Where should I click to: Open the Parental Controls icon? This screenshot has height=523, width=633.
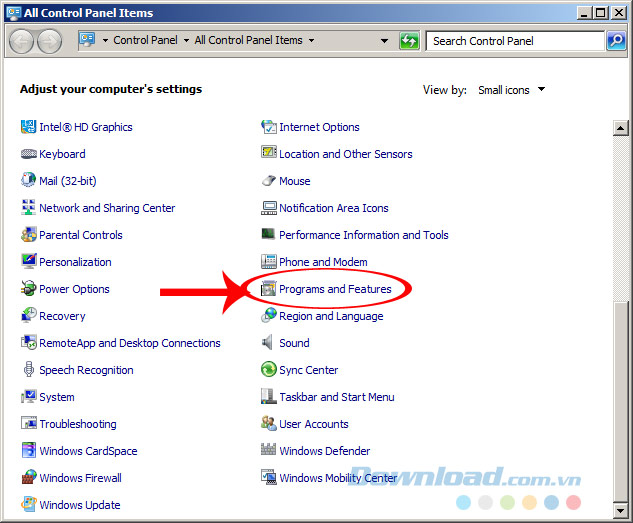point(28,234)
